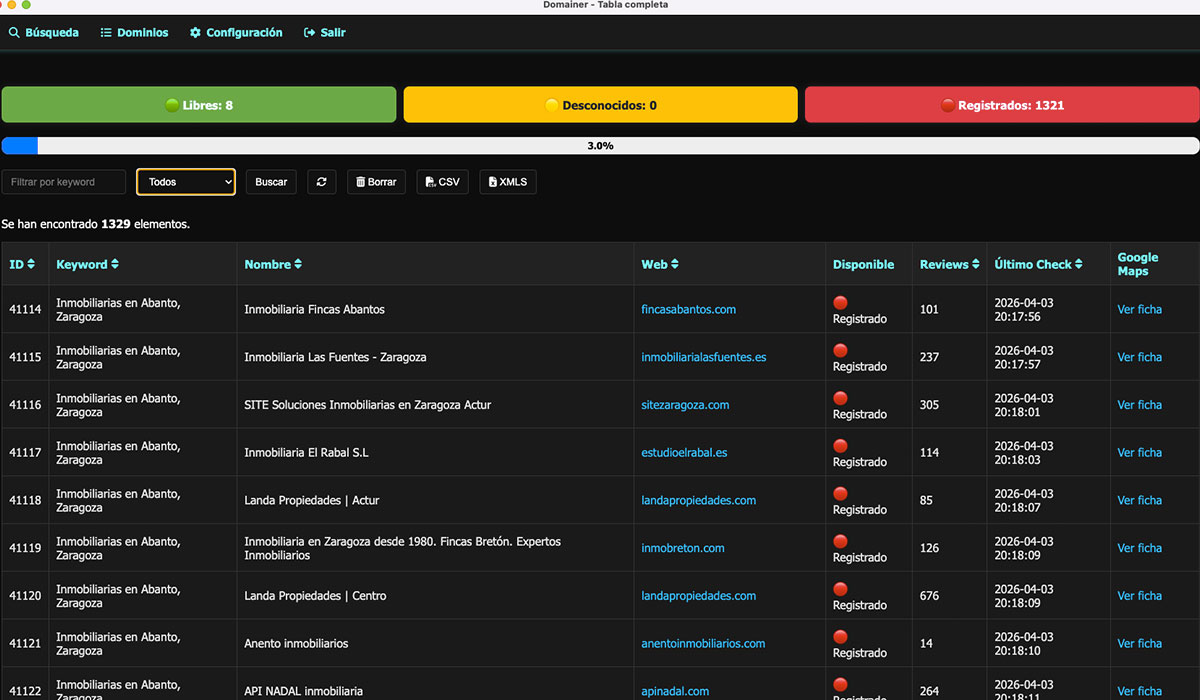
Task: Export table with the XMLS button
Action: pyautogui.click(x=508, y=182)
